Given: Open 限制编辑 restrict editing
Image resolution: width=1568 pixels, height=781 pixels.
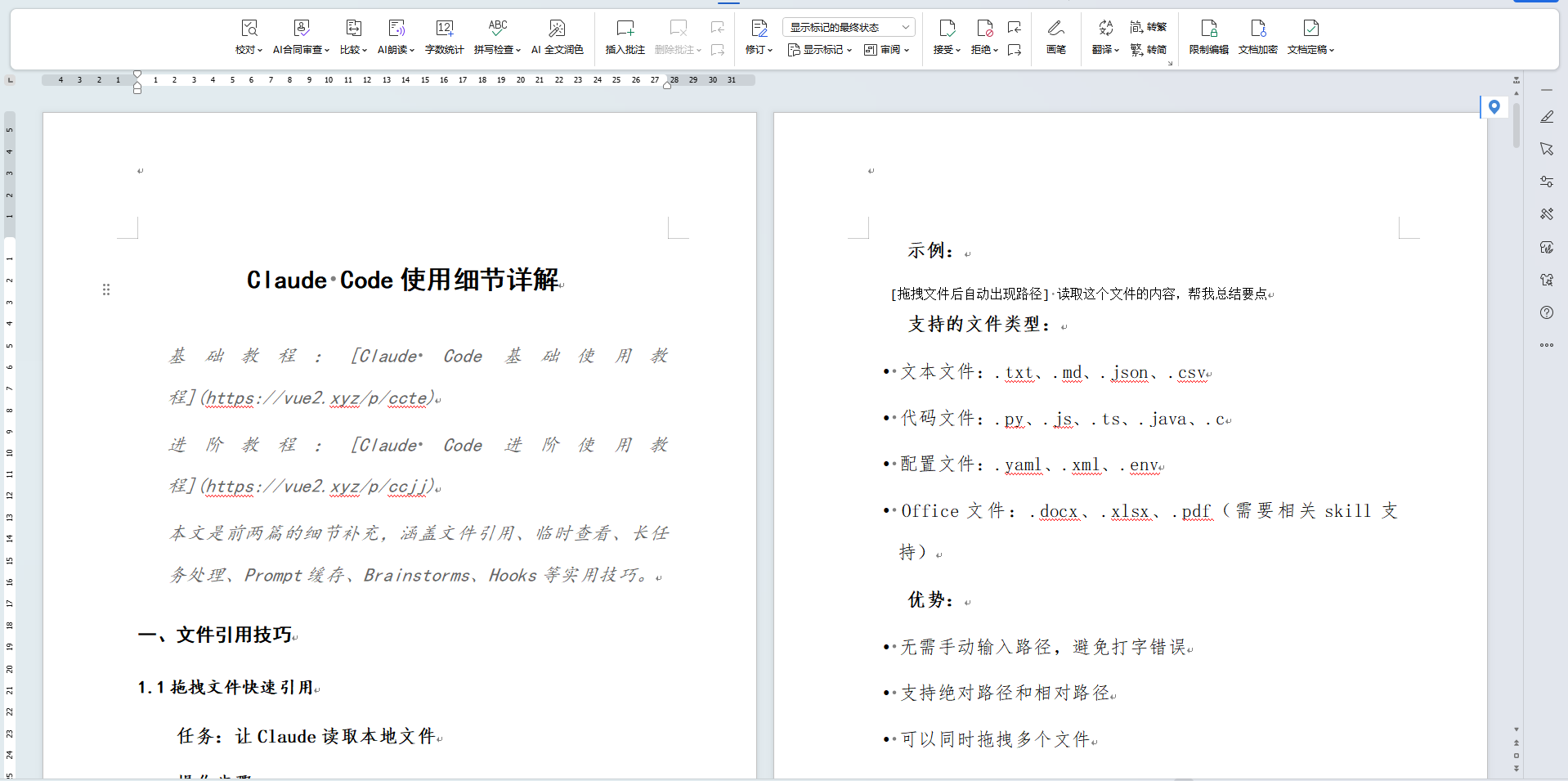Looking at the screenshot, I should click(x=1208, y=38).
